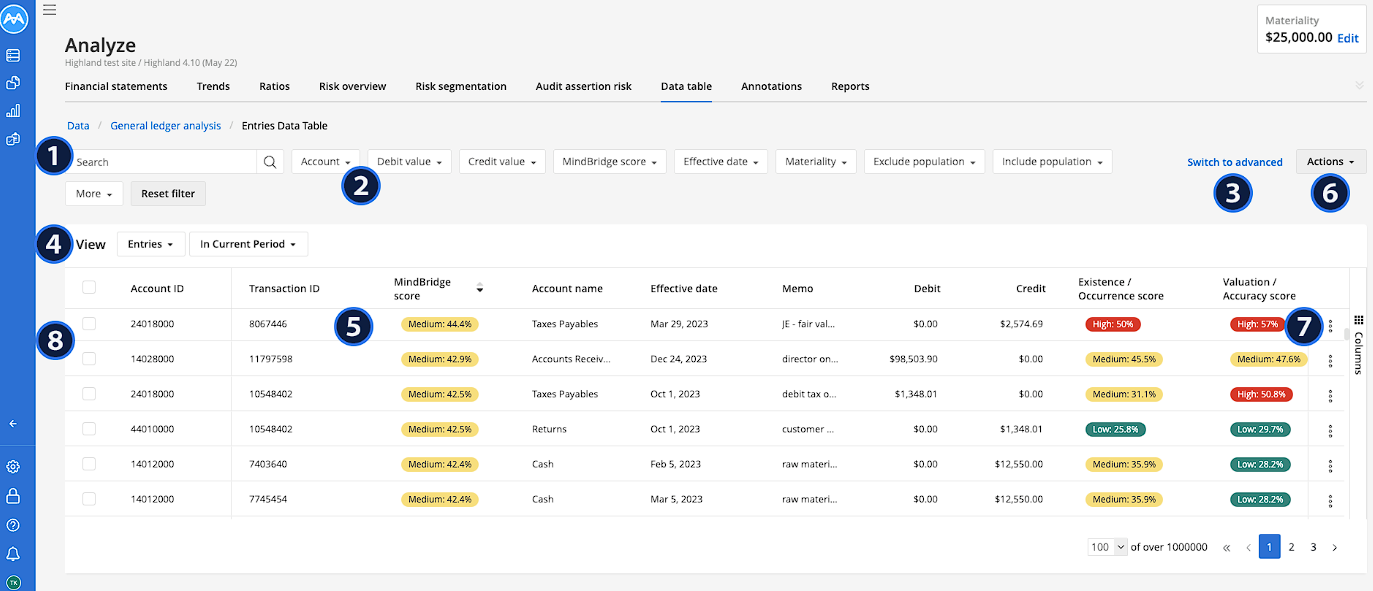Check the row for transaction 7745454
The height and width of the screenshot is (591, 1373).
coord(89,498)
